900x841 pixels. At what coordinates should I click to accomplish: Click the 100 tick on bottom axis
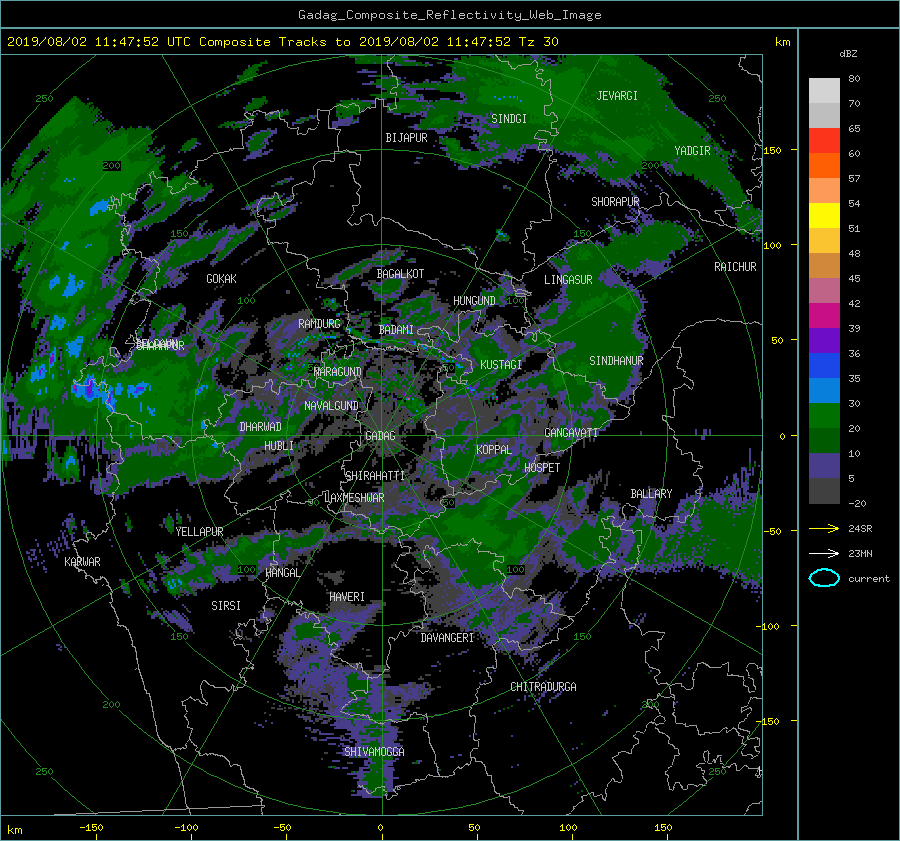tap(568, 827)
